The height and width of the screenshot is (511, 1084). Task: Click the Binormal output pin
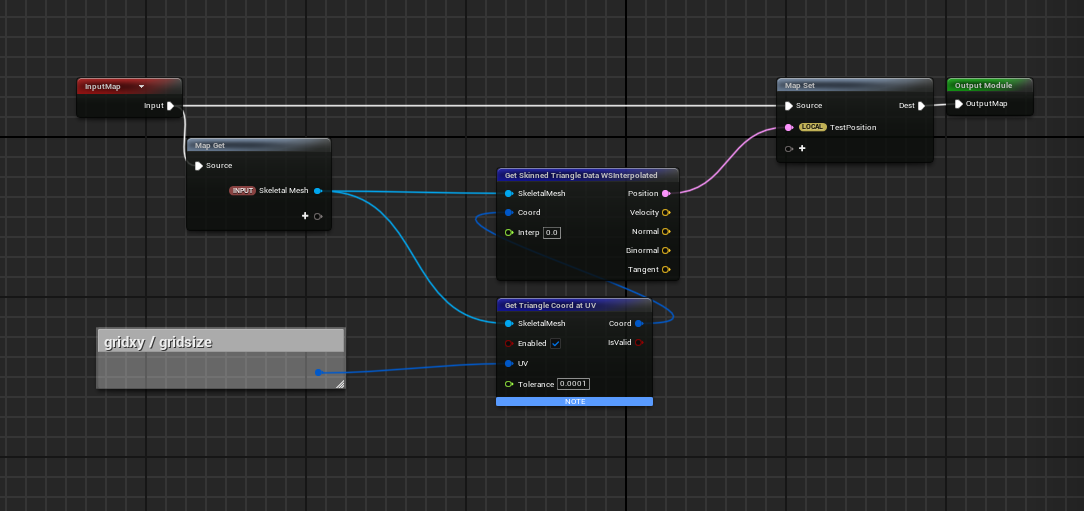(x=666, y=251)
